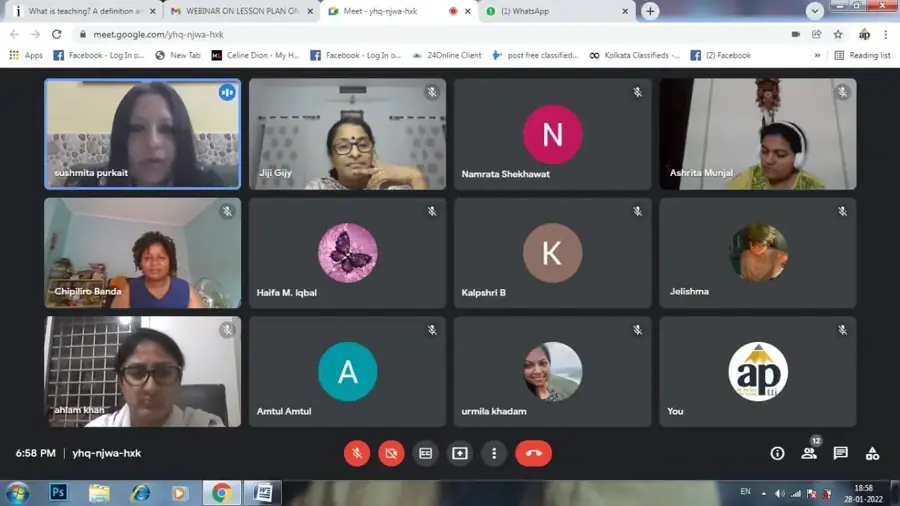The image size is (900, 506).
Task: Click muted mic icon on Namrata Shekhawat tile
Action: click(x=637, y=92)
